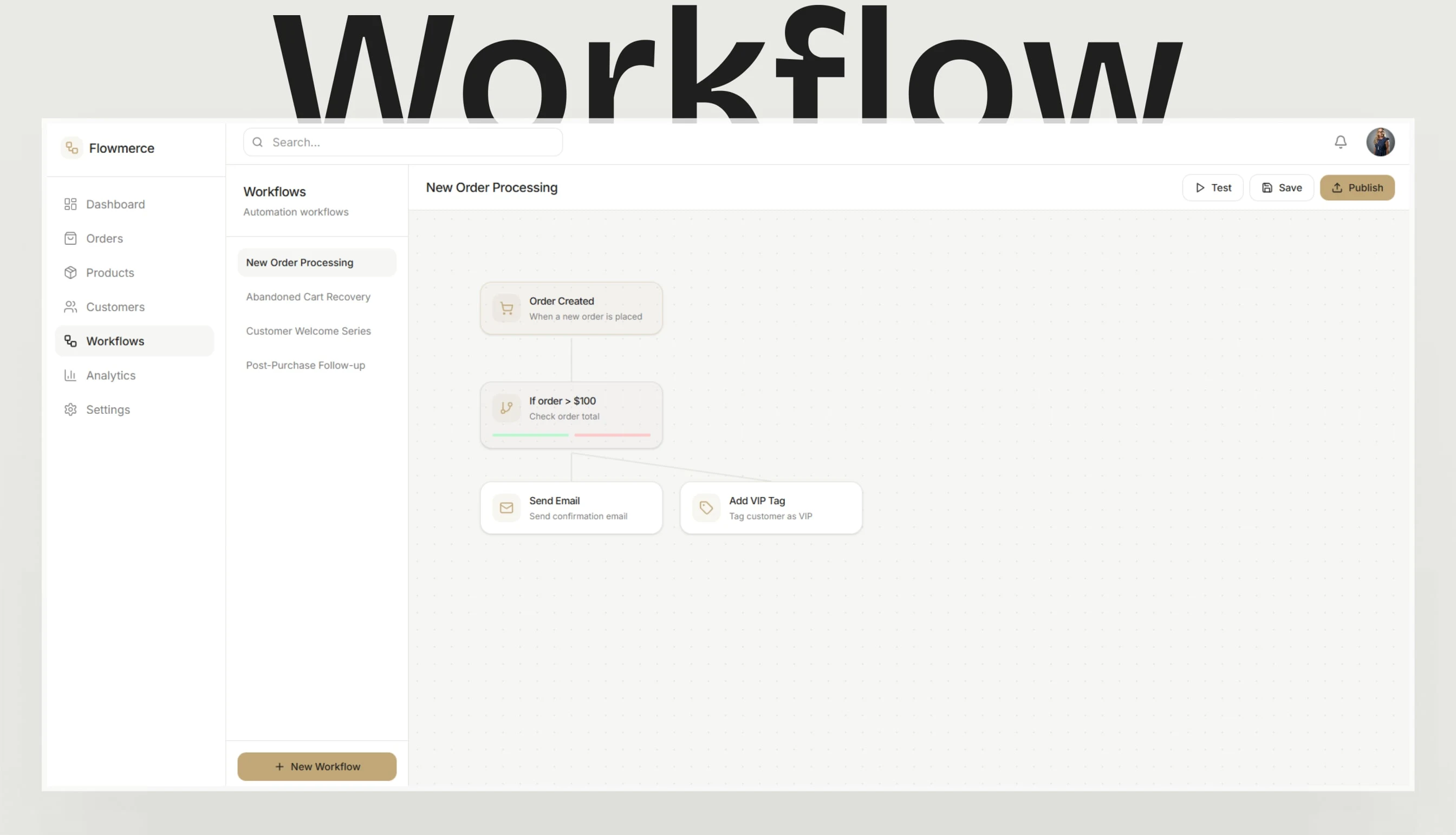Image resolution: width=1456 pixels, height=835 pixels.
Task: Save the current workflow
Action: [x=1281, y=187]
